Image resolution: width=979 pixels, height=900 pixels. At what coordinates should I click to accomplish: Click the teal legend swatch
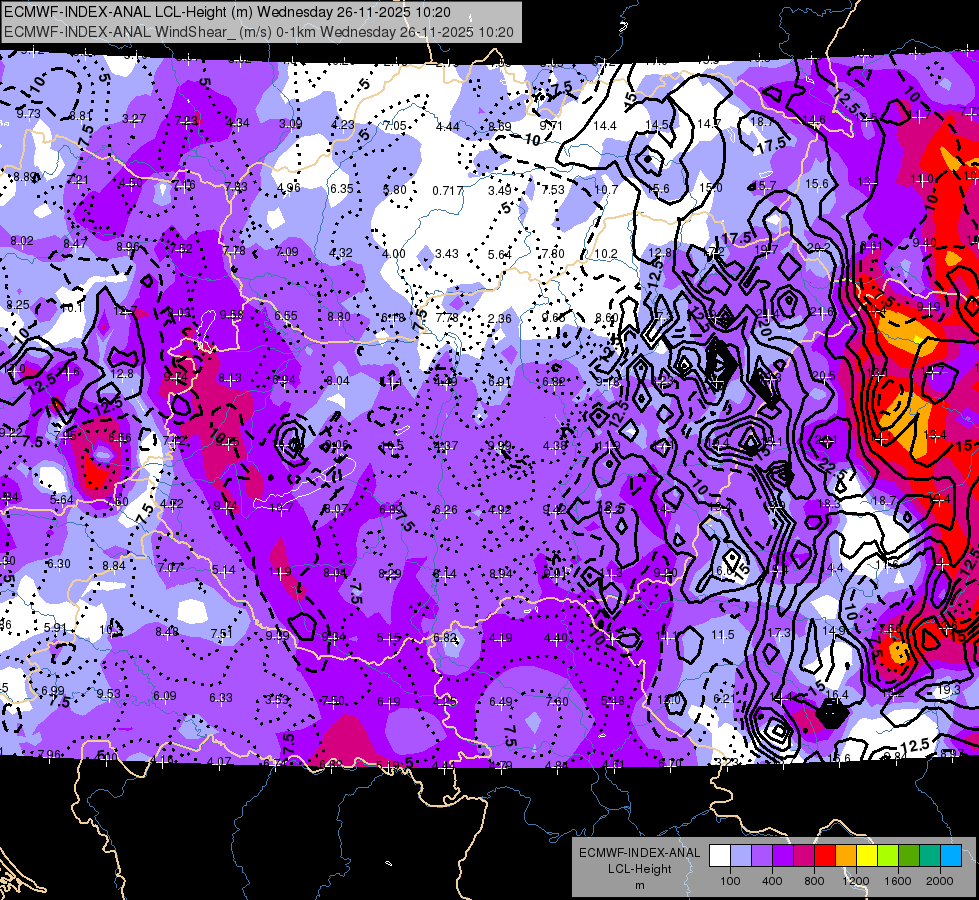coord(930,856)
